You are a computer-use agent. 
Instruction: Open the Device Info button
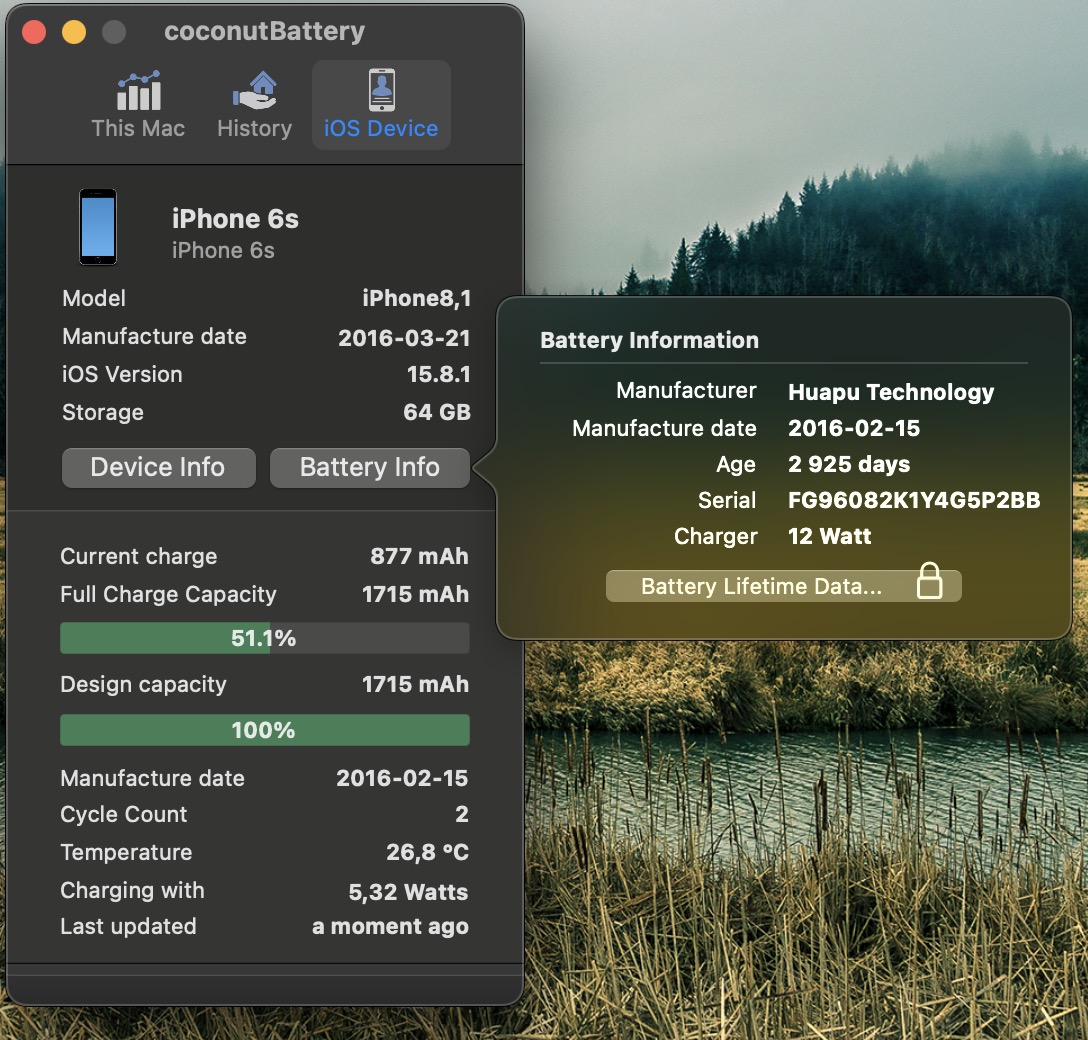pos(158,467)
